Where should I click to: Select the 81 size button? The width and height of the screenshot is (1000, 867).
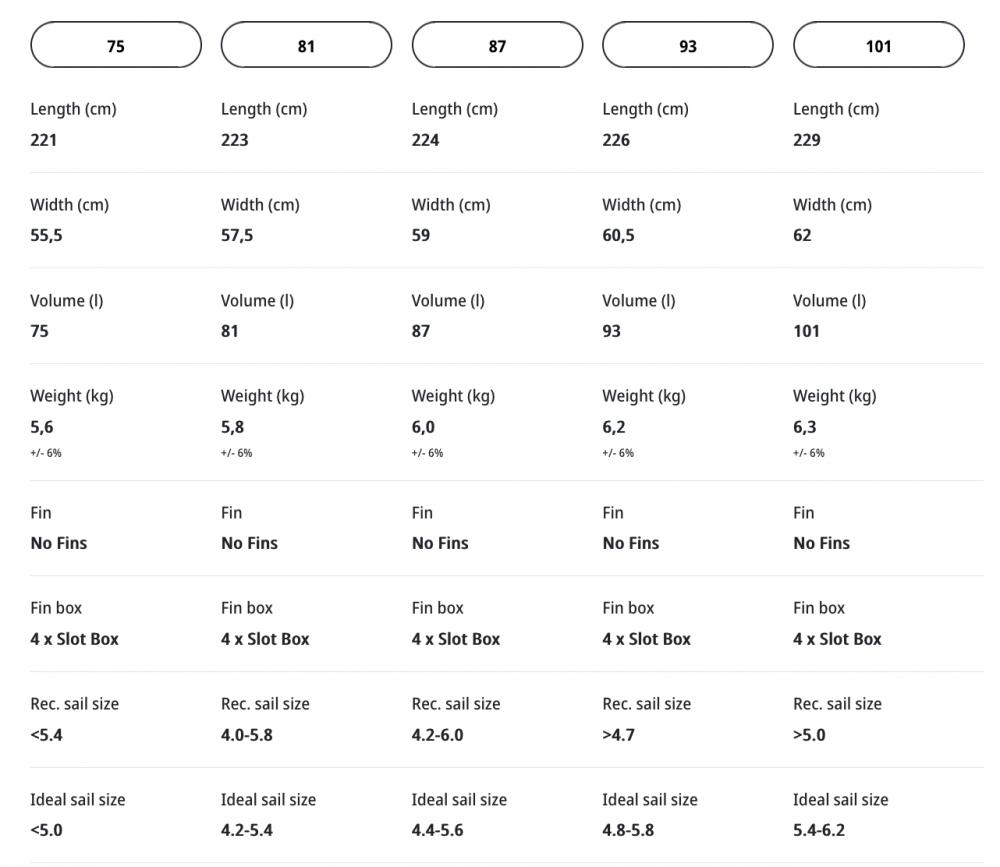306,46
